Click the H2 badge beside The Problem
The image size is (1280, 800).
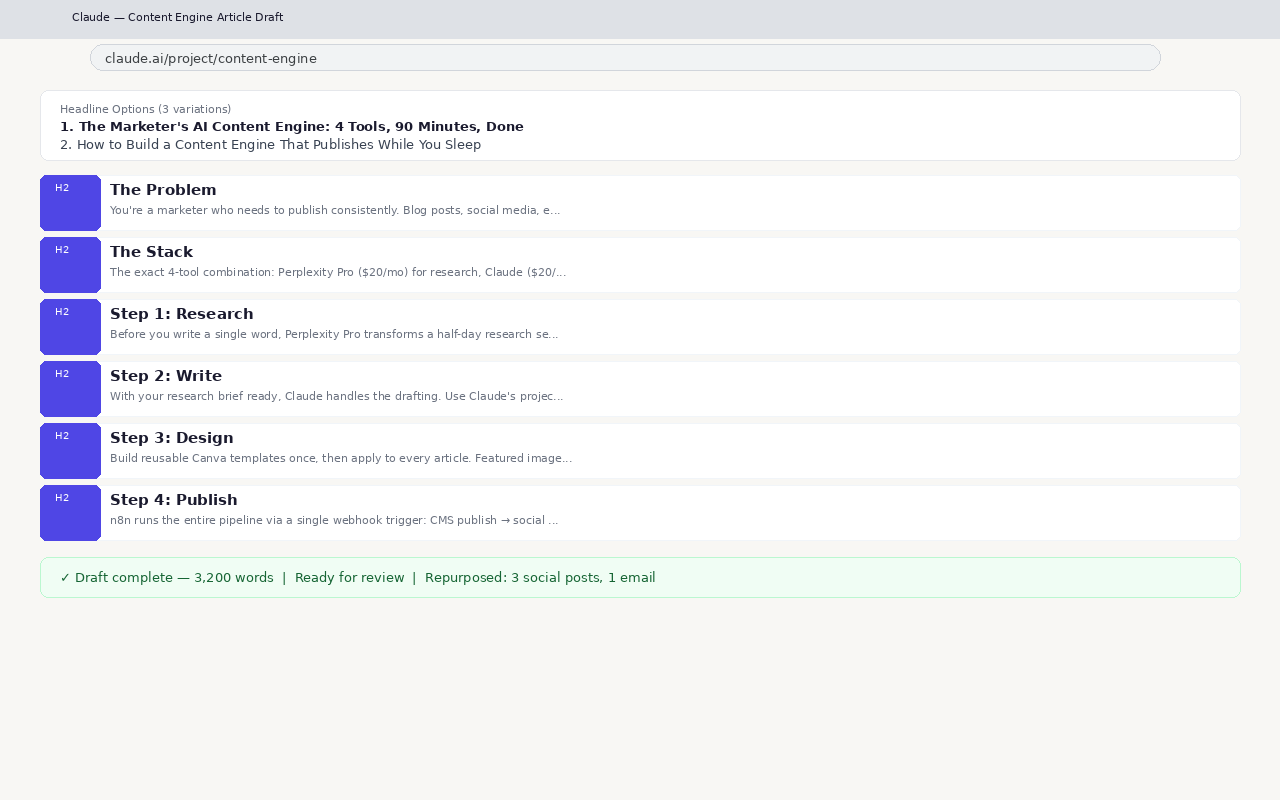coord(70,203)
